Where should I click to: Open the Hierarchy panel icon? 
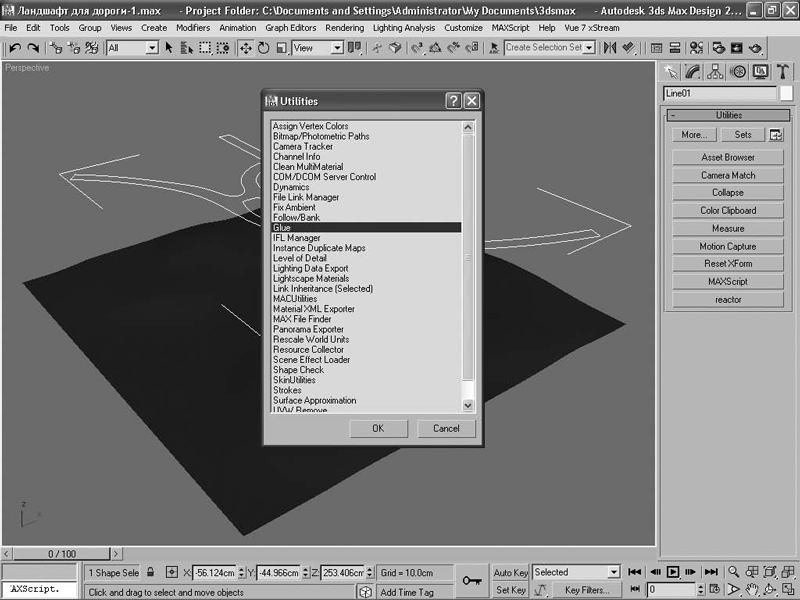(x=715, y=71)
